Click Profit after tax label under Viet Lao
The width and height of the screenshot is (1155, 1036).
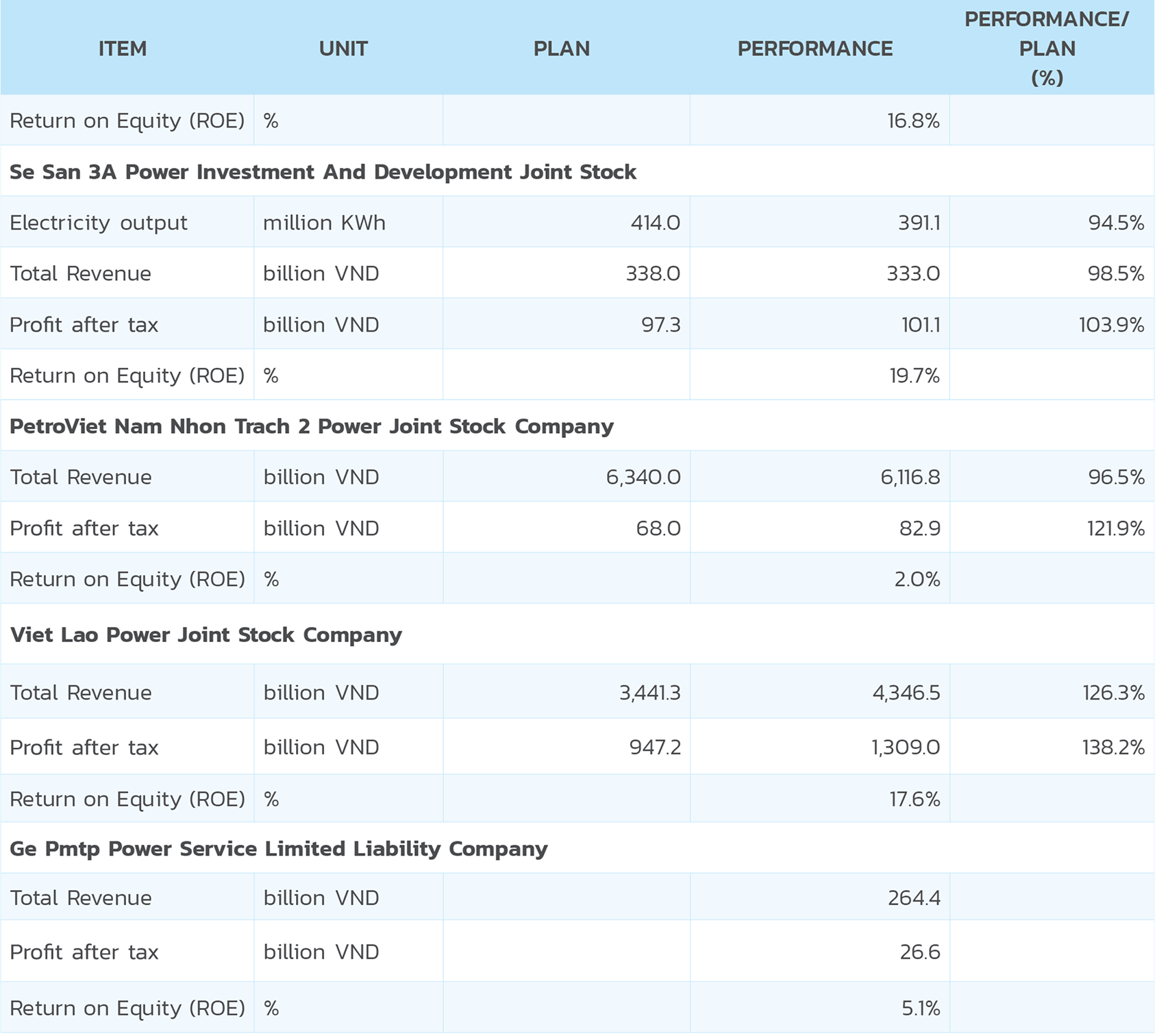pos(84,747)
